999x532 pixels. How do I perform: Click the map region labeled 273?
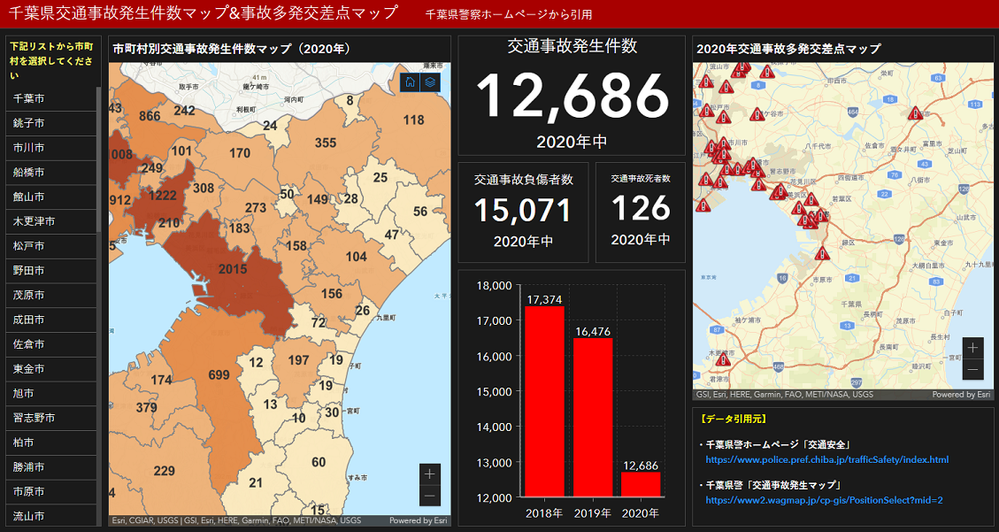[255, 207]
